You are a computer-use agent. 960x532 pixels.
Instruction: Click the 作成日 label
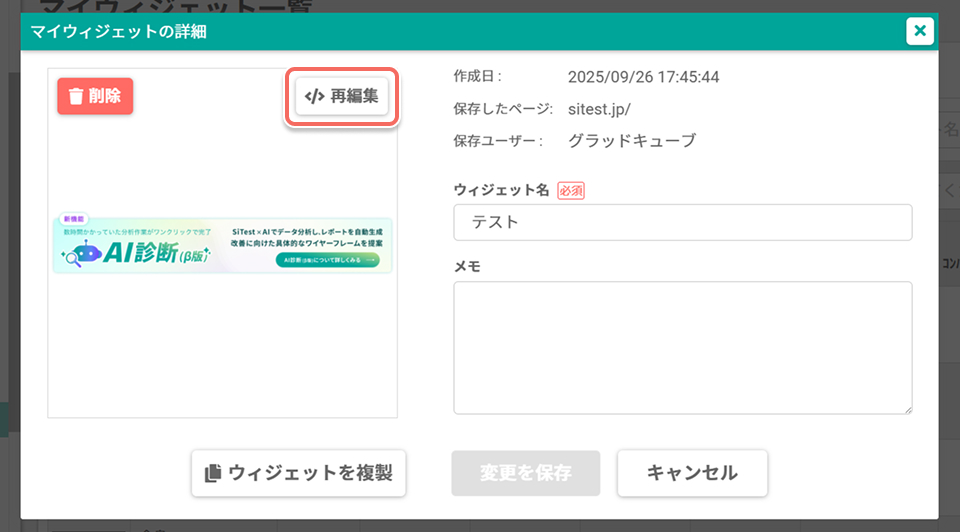[x=478, y=77]
